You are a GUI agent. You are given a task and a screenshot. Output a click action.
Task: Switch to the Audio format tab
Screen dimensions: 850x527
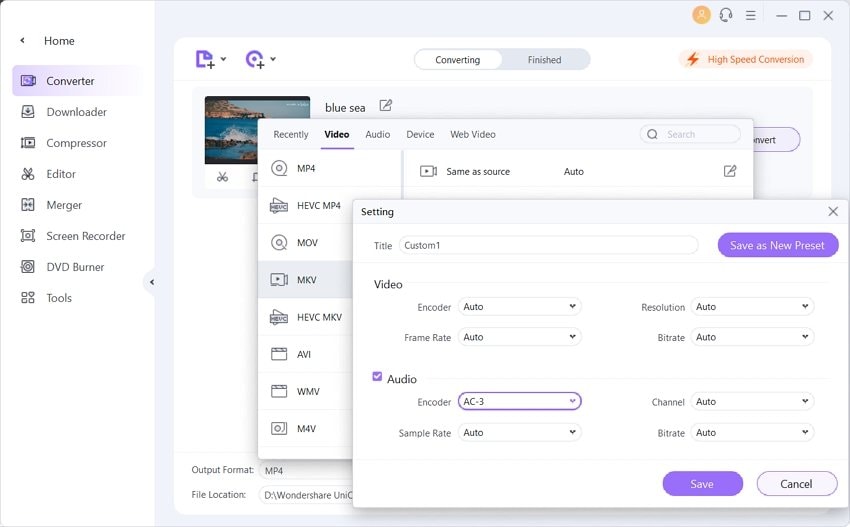pyautogui.click(x=377, y=134)
